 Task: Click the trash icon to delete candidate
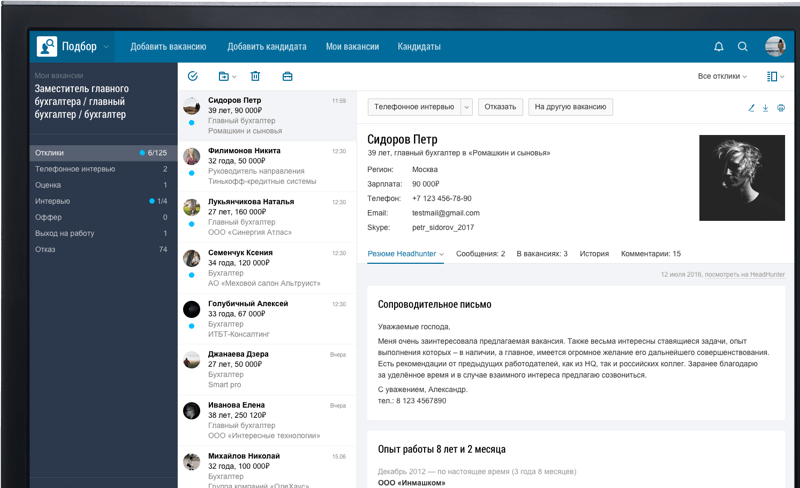coord(255,76)
